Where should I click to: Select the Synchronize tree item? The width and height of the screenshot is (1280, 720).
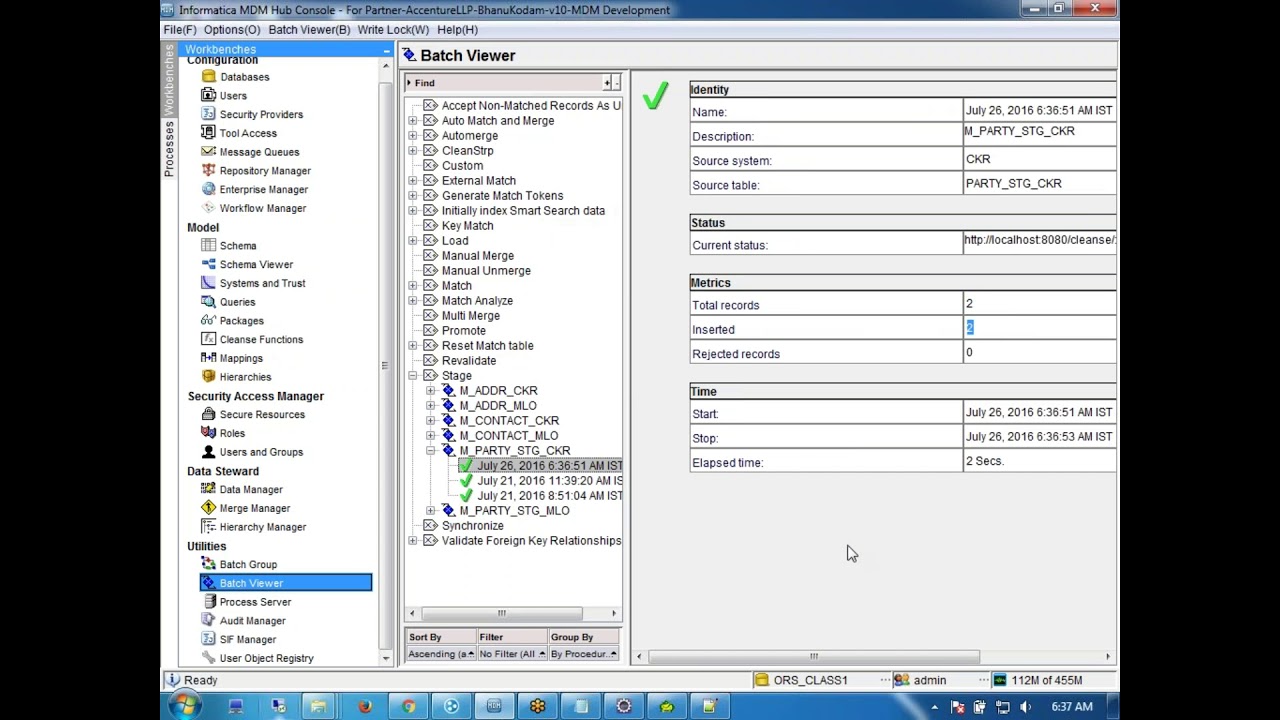click(x=472, y=526)
